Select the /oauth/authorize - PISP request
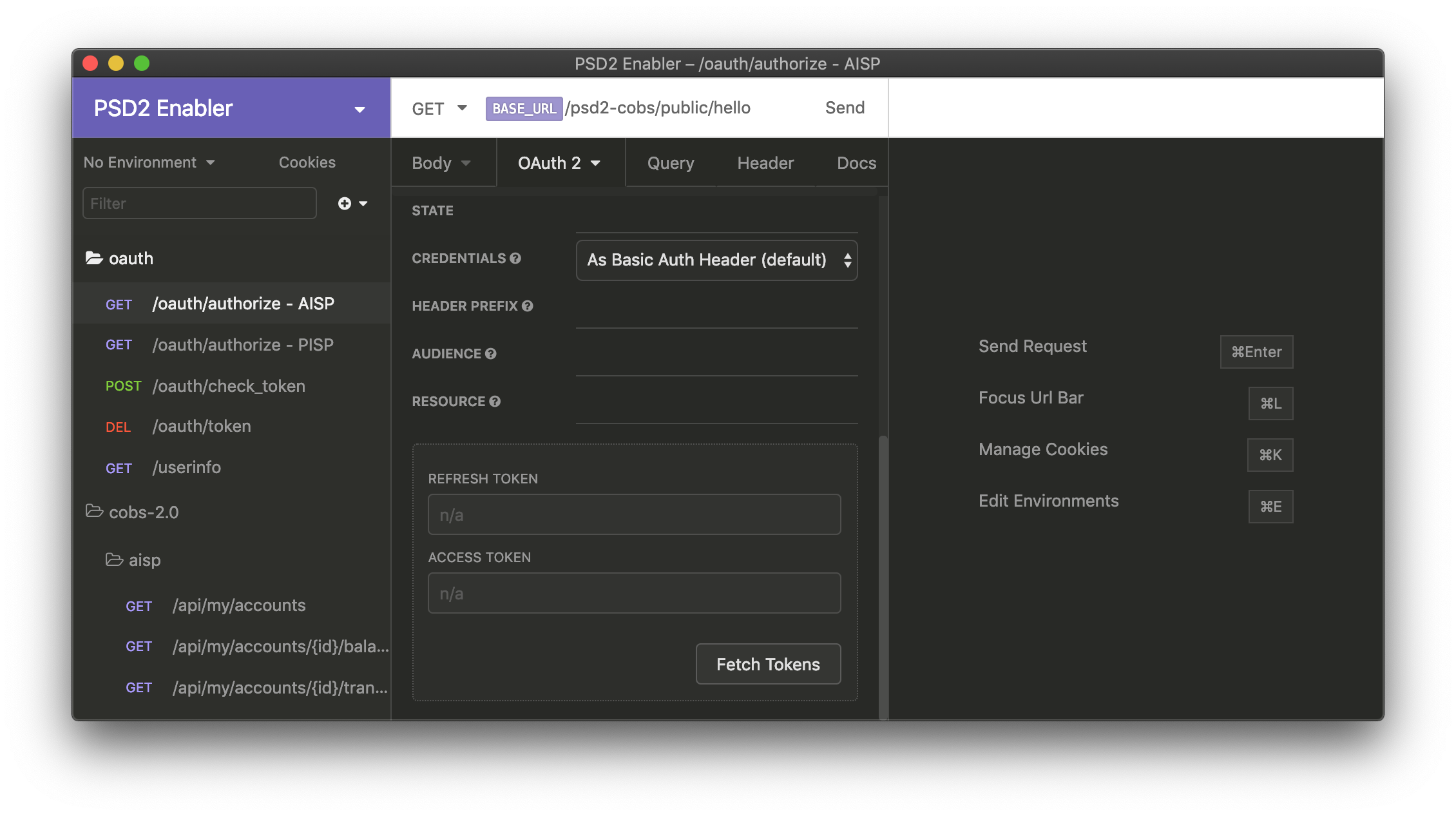Screen dimensions: 1456x816 click(232, 345)
